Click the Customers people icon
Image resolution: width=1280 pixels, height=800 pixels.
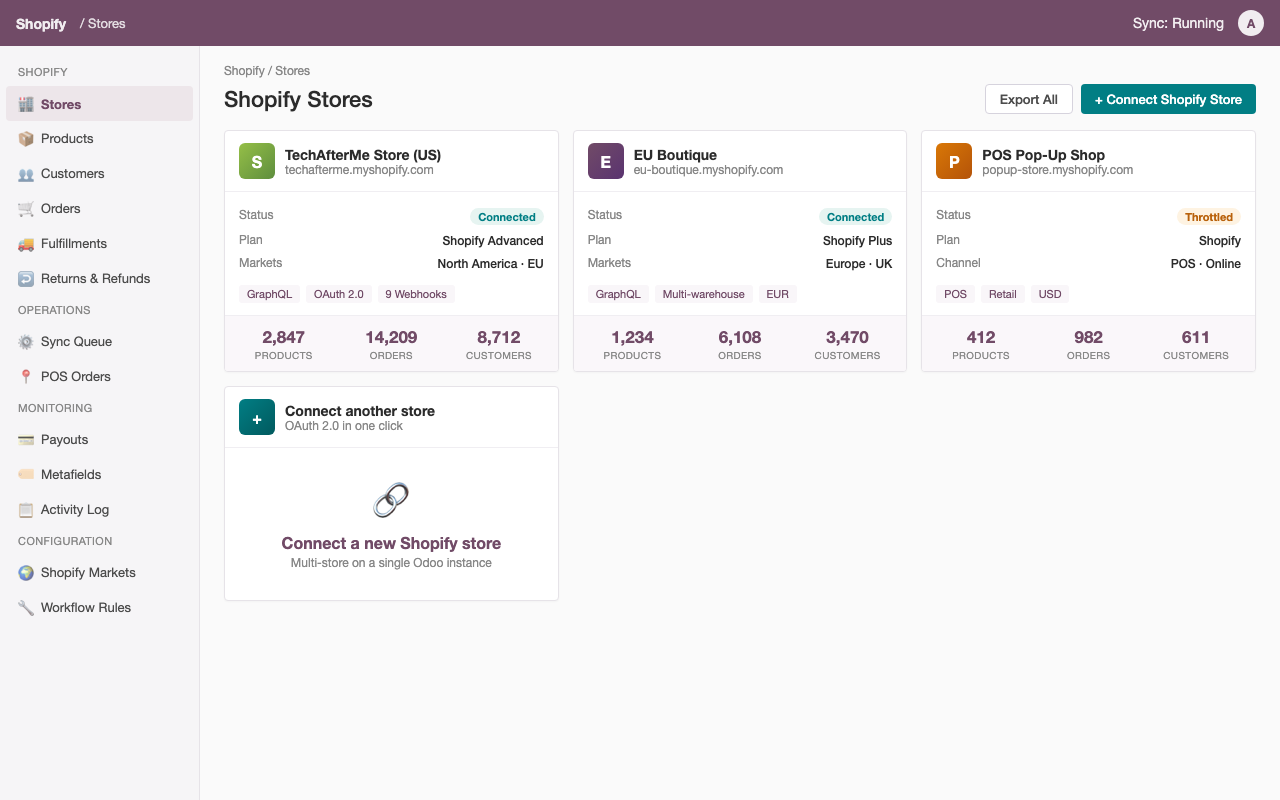tap(26, 174)
